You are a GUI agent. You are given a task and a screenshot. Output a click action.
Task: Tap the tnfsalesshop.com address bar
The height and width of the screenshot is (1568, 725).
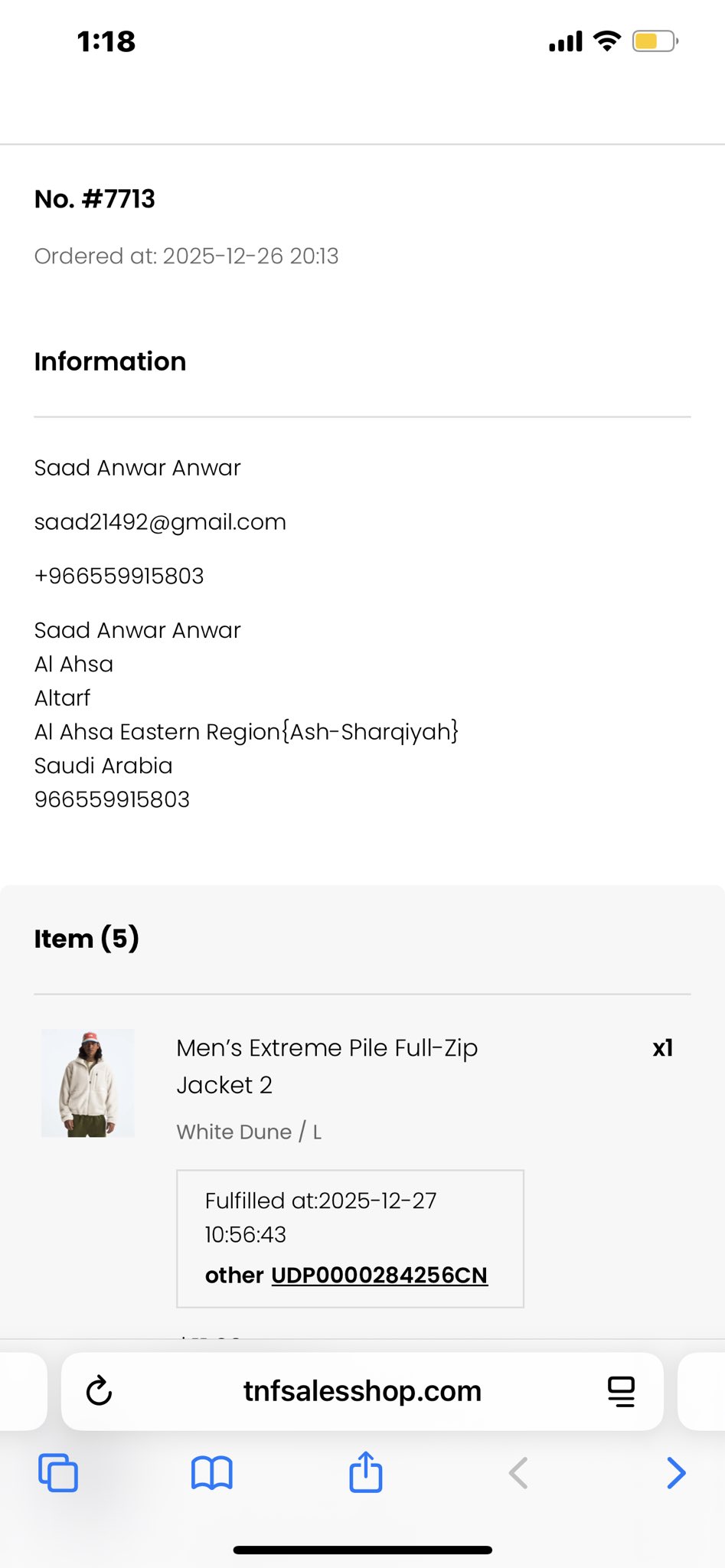point(362,1391)
